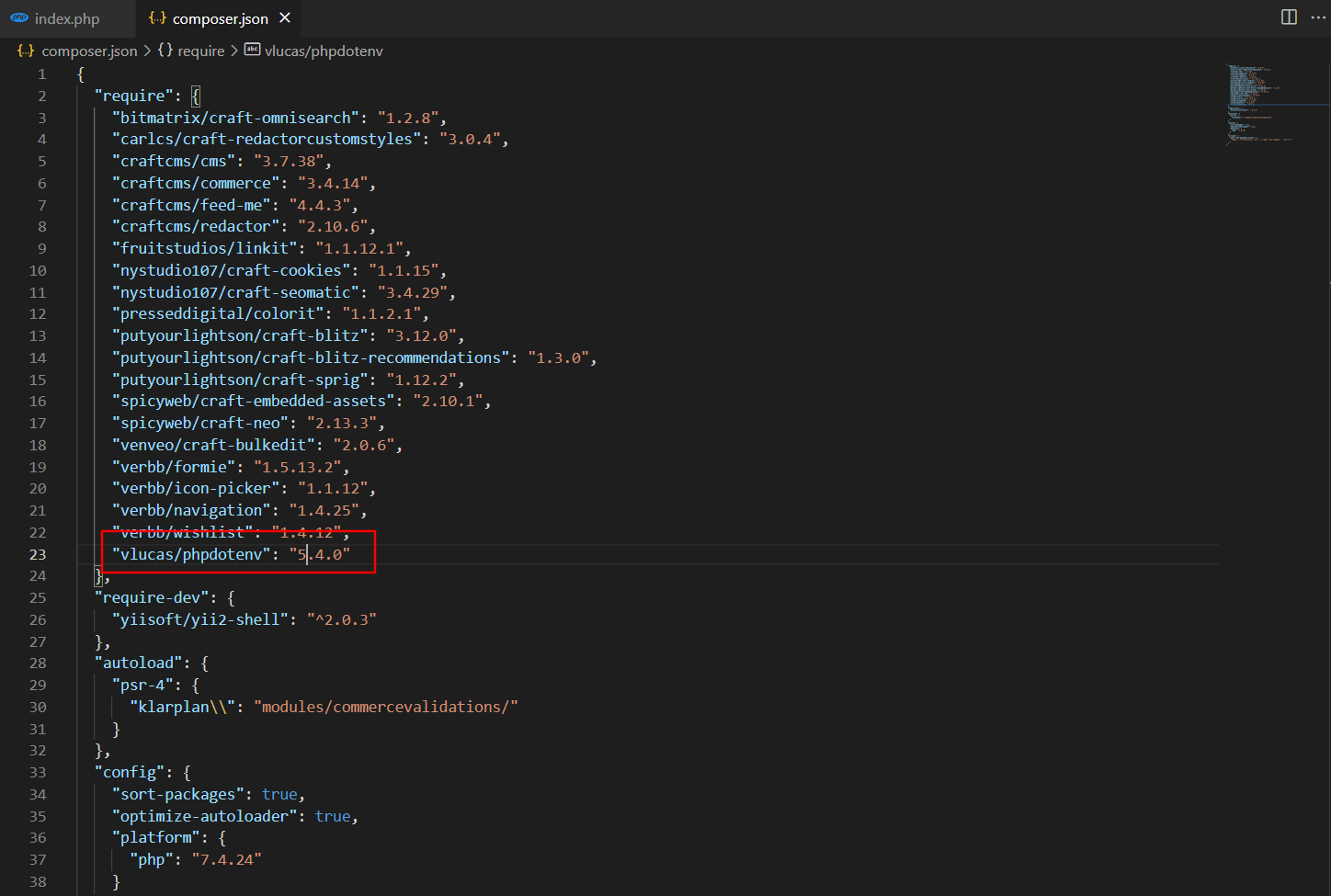The height and width of the screenshot is (896, 1331).
Task: Click "verbb/navigation" package name
Action: click(x=192, y=510)
